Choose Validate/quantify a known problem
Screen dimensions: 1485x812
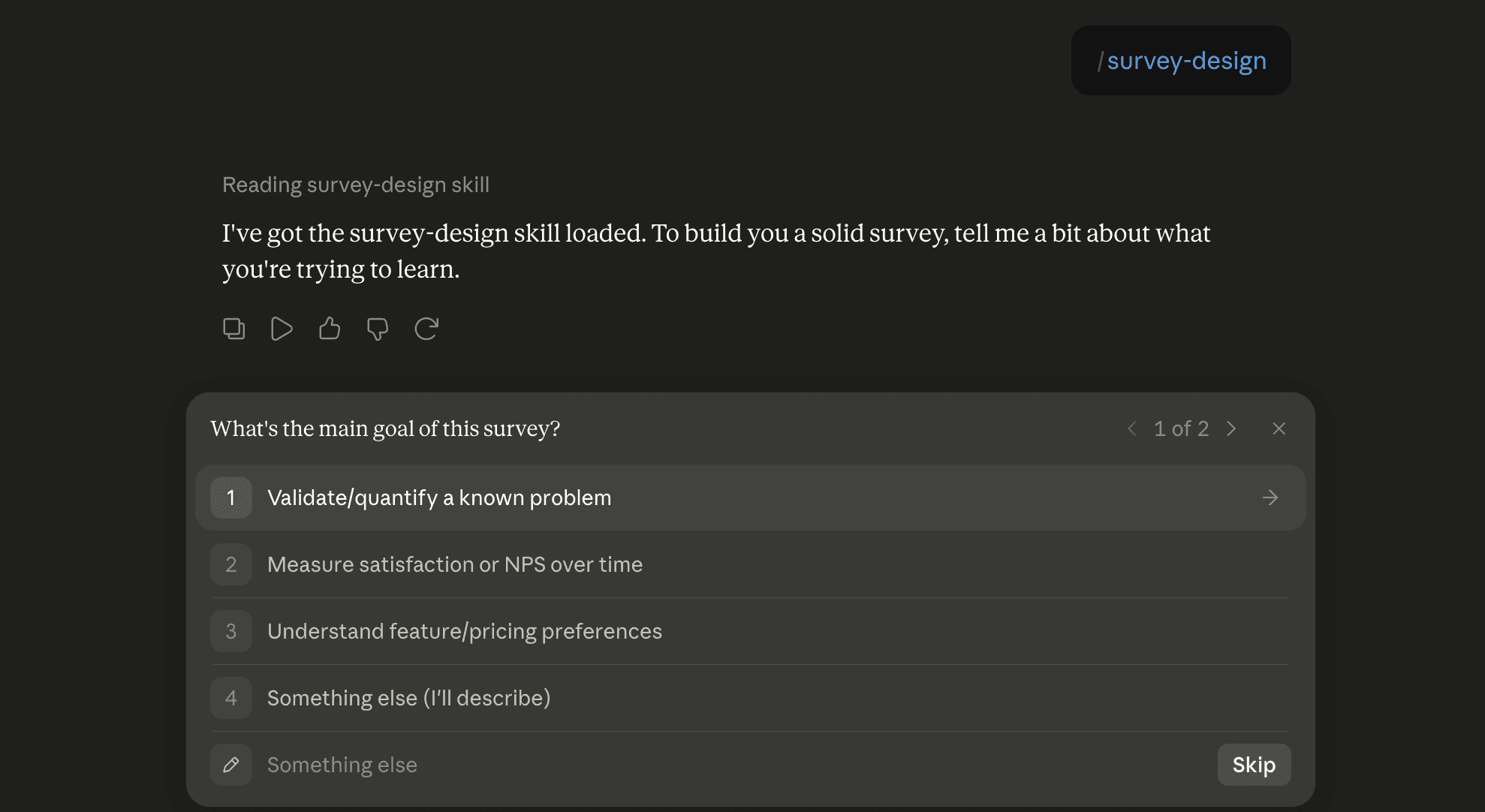click(751, 498)
